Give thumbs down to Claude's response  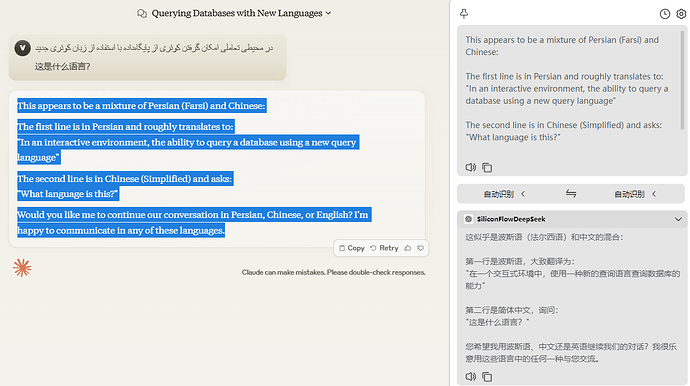pyautogui.click(x=420, y=248)
